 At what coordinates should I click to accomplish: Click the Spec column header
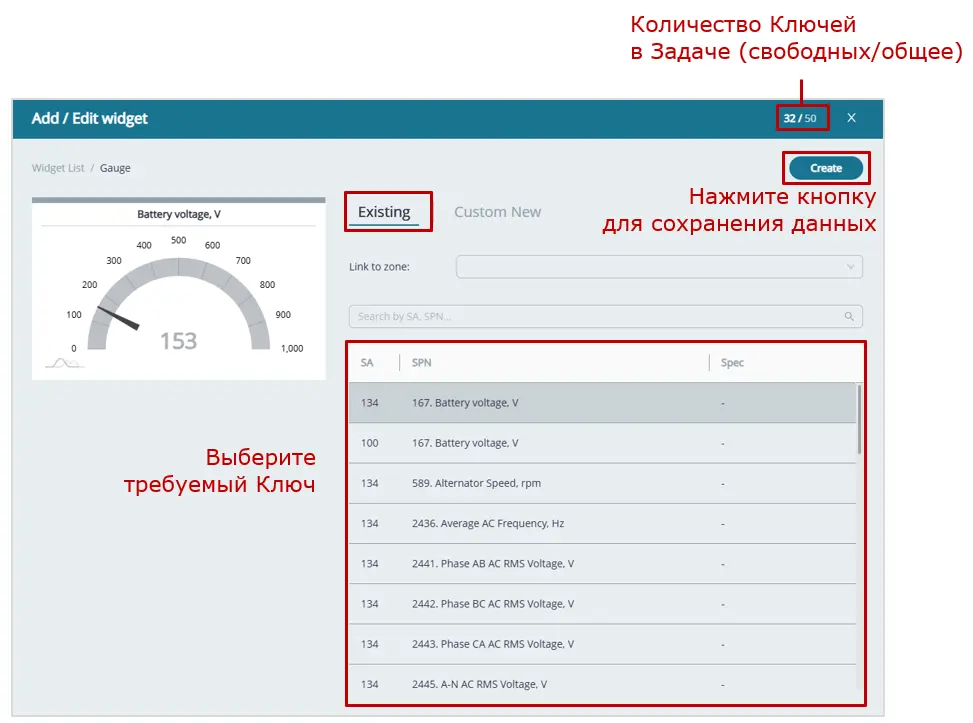point(731,362)
